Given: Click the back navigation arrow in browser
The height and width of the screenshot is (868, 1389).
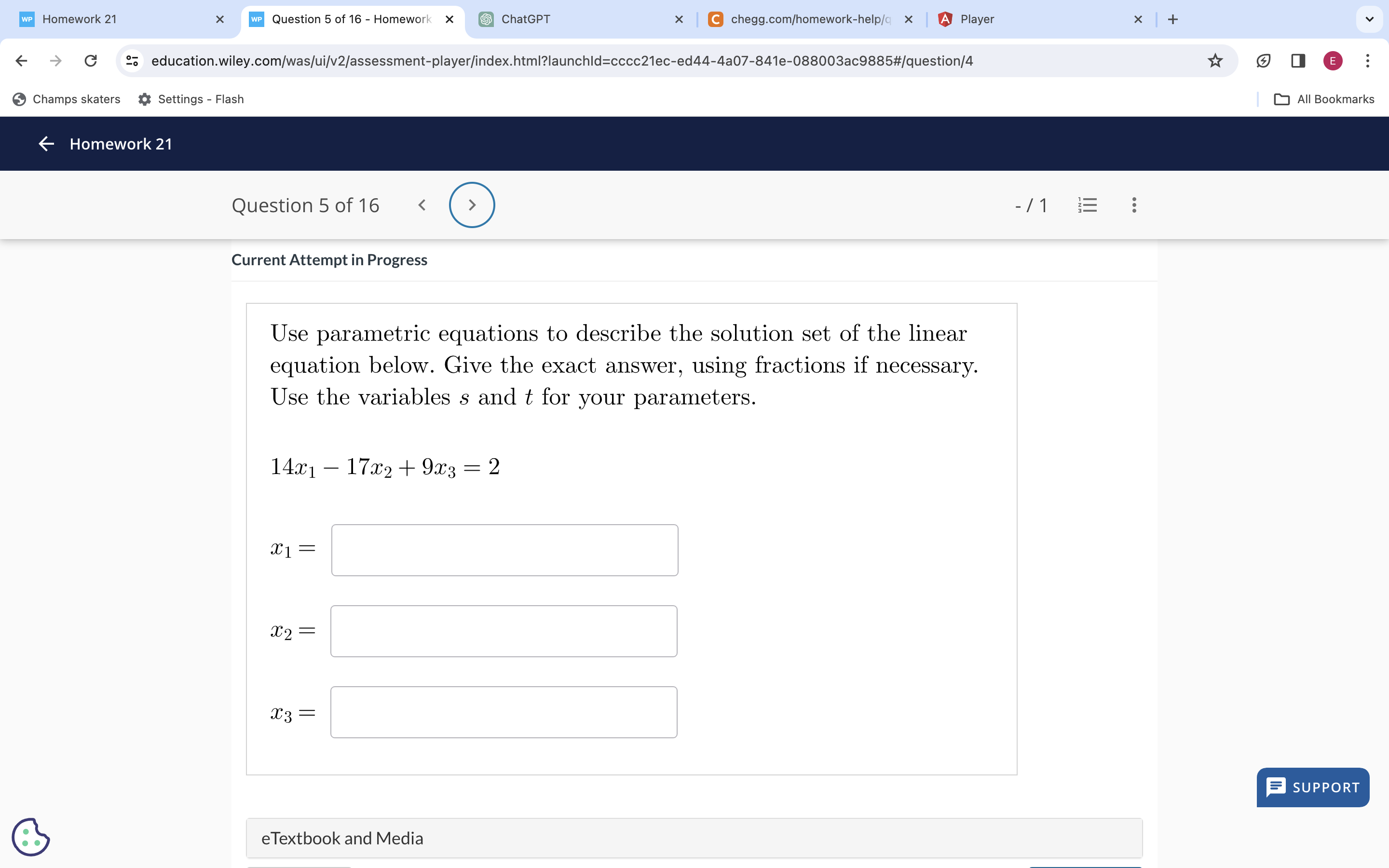Looking at the screenshot, I should [21, 61].
